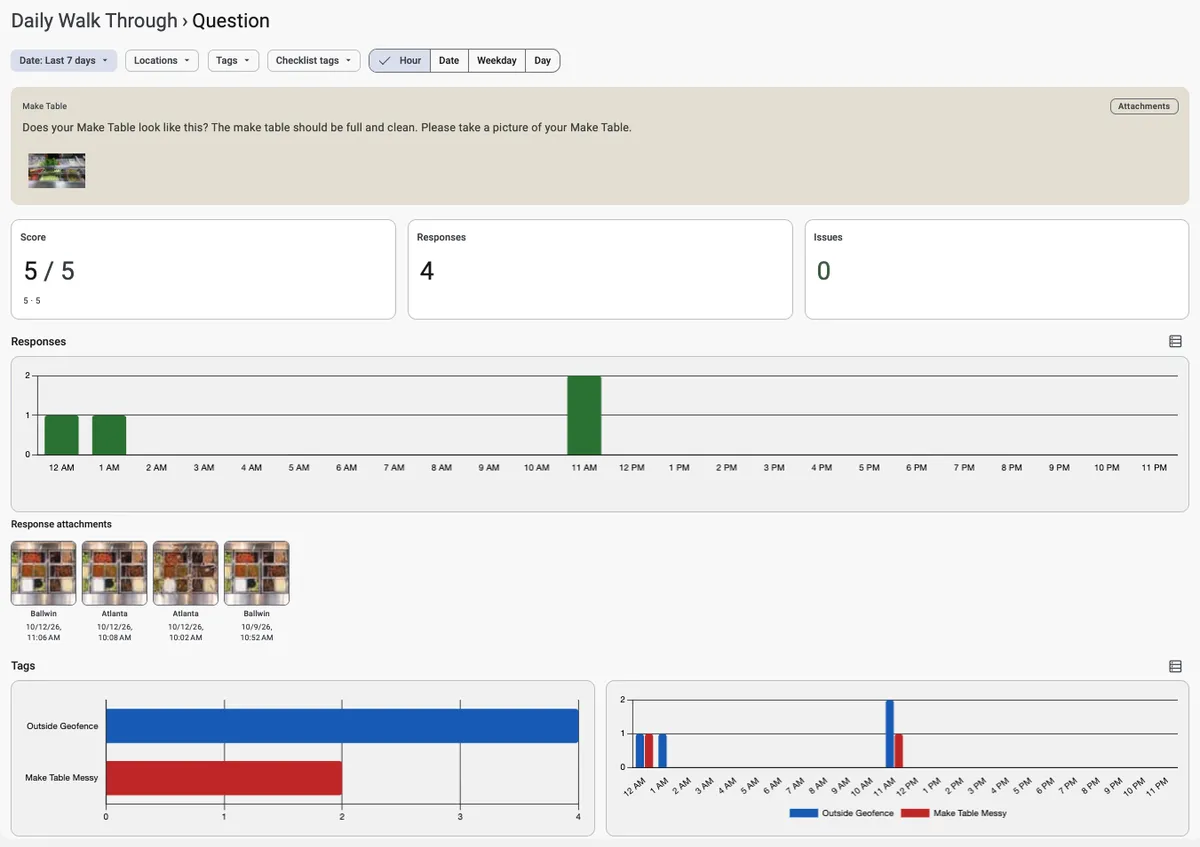Open the Tags filter dropdown
1200x847 pixels.
coord(233,61)
